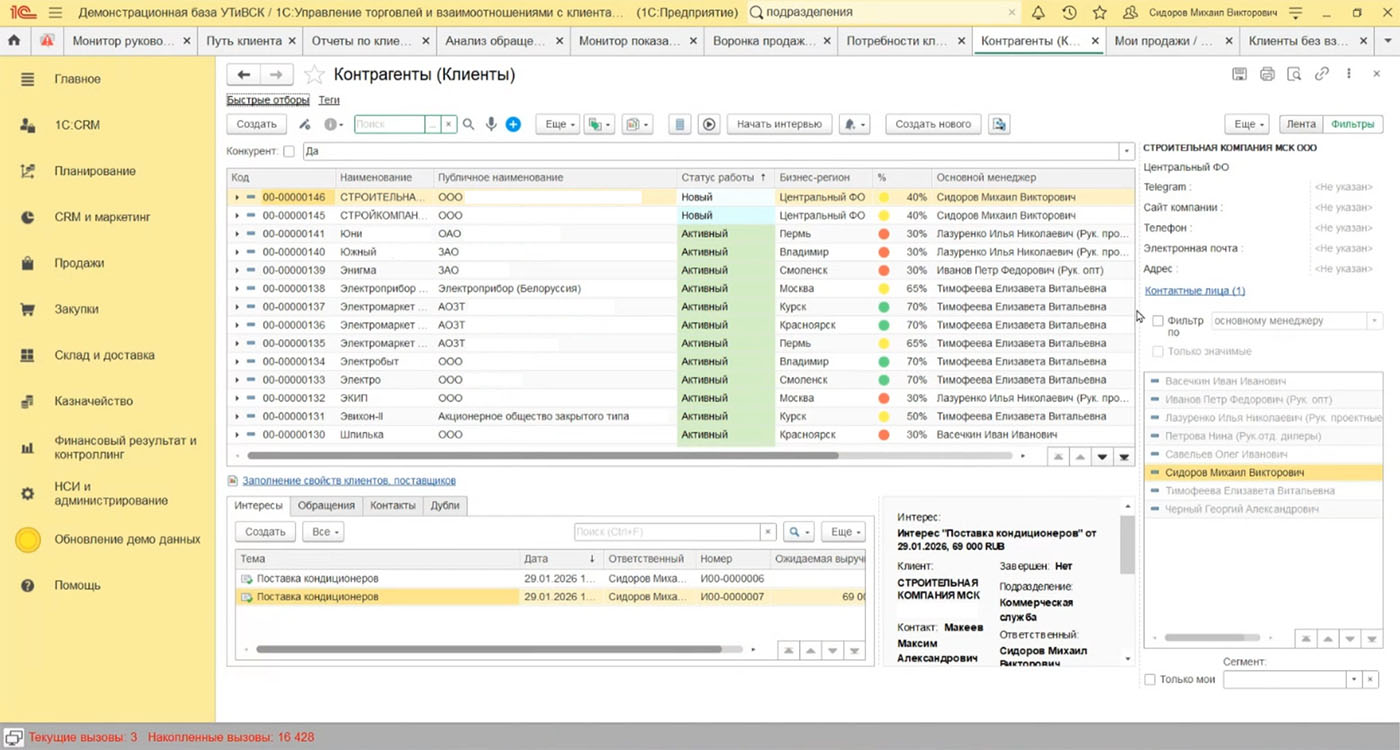The height and width of the screenshot is (750, 1400).
Task: Switch to the Обращения tab
Action: click(x=326, y=505)
